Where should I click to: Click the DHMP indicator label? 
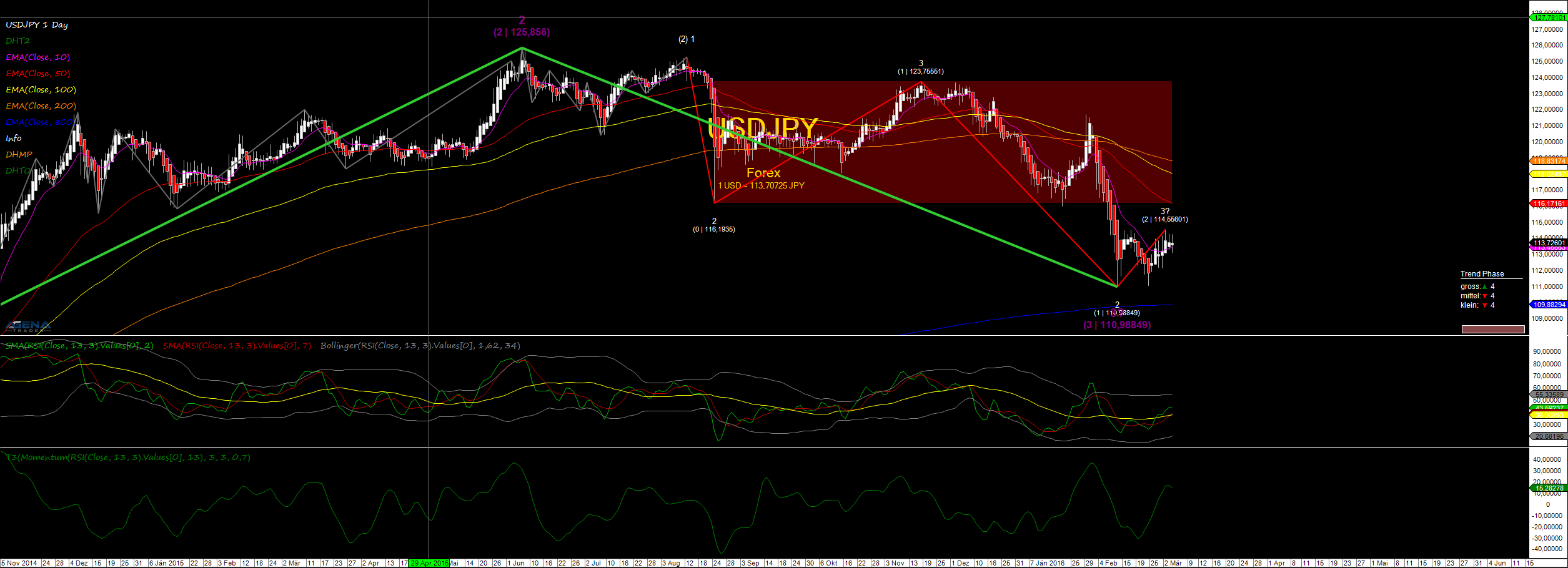click(19, 155)
